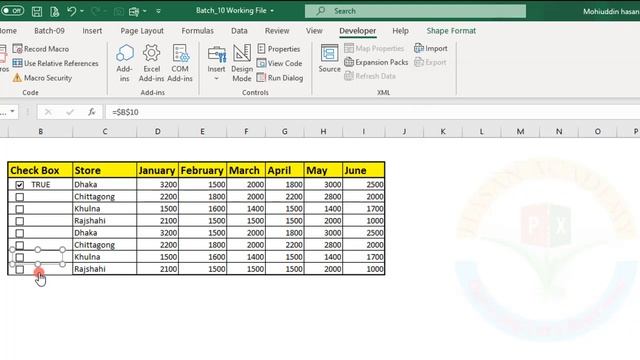
Task: Select column D header
Action: [158, 131]
